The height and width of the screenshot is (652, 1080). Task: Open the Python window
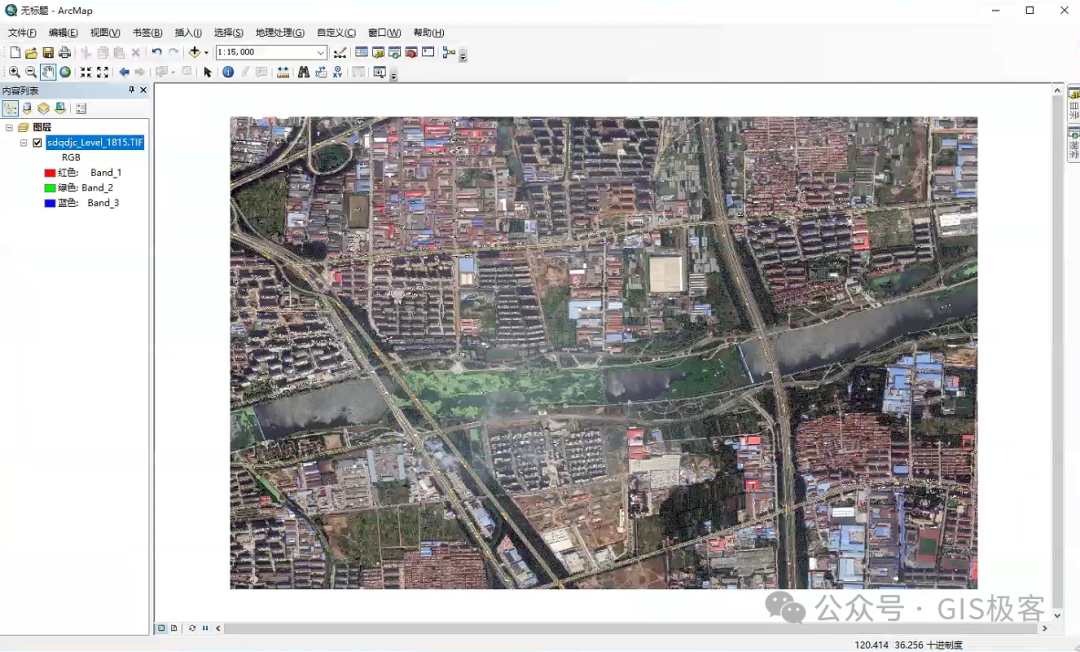[428, 52]
